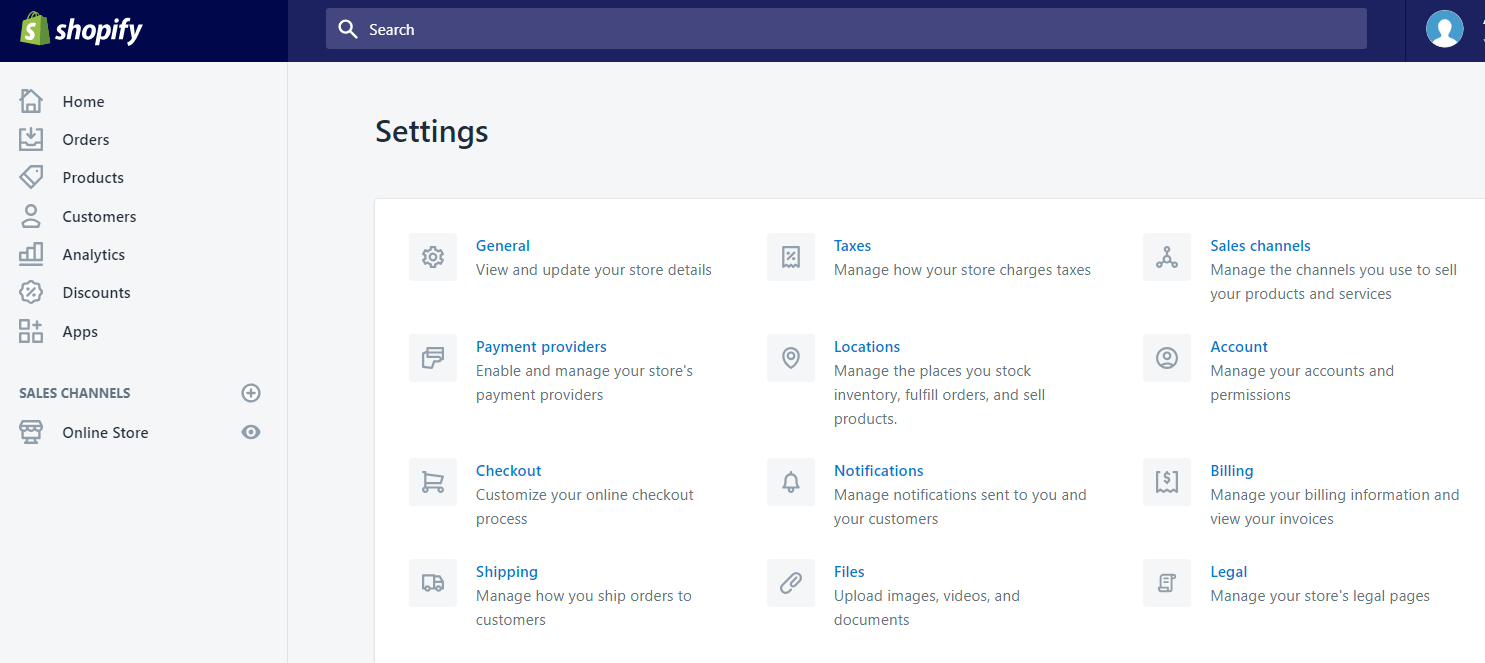Click the Analytics bar chart icon
1485x663 pixels.
(x=31, y=254)
